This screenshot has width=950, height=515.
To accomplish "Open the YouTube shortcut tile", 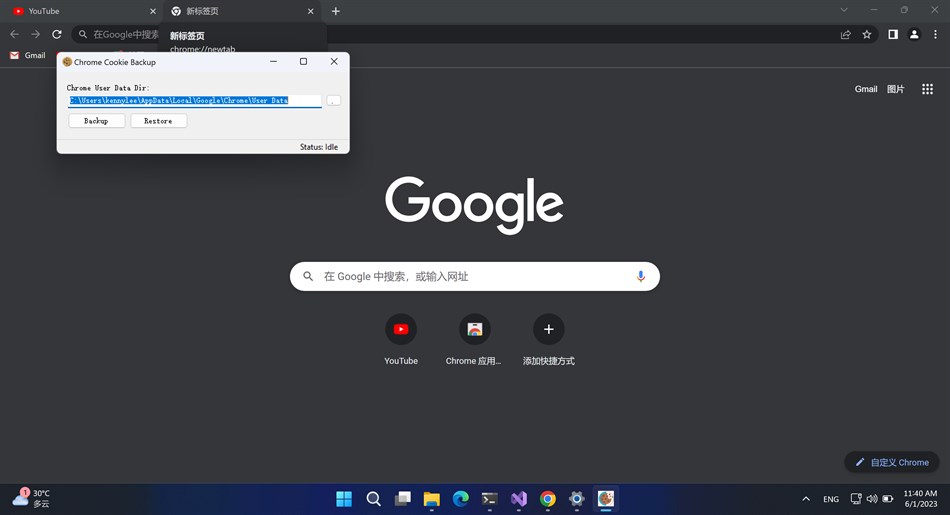I will [401, 339].
